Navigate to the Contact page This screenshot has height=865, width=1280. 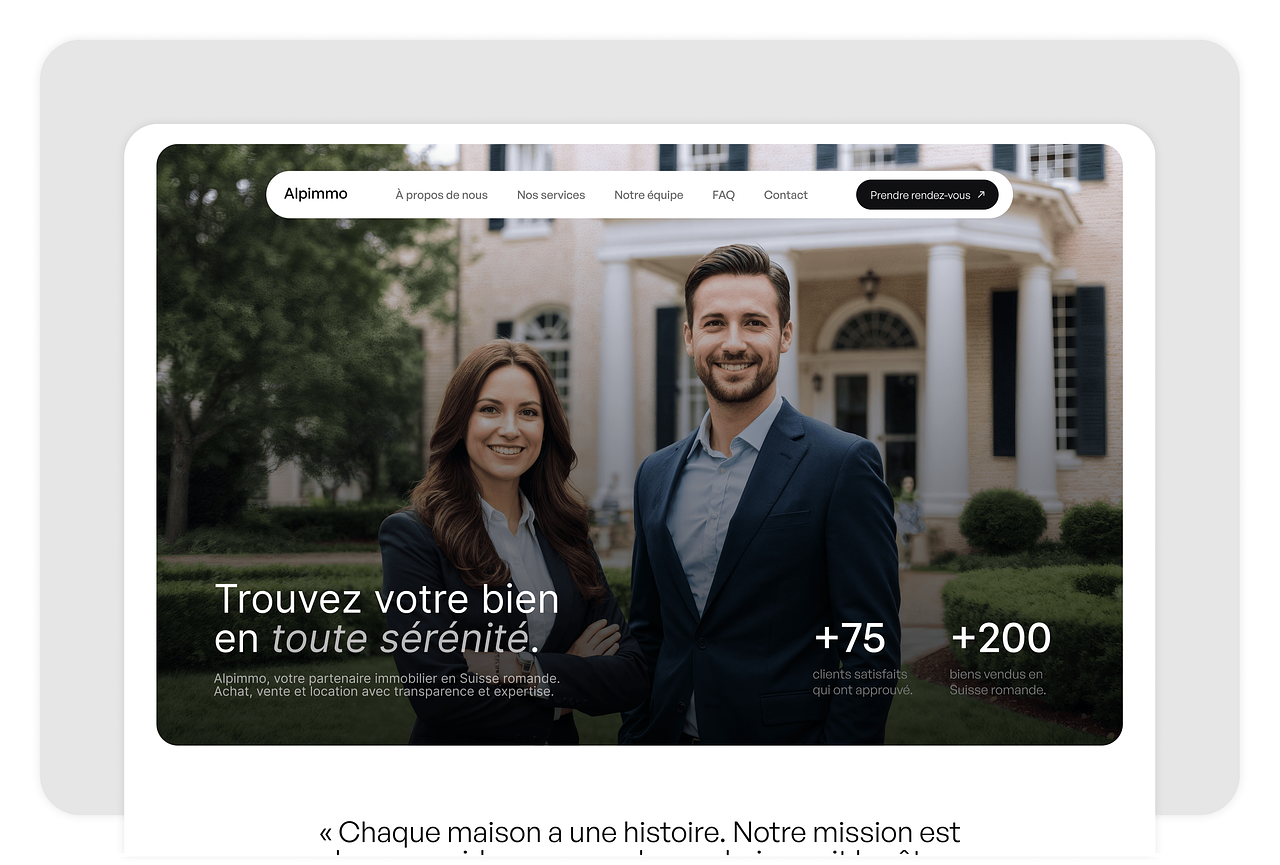pyautogui.click(x=786, y=195)
